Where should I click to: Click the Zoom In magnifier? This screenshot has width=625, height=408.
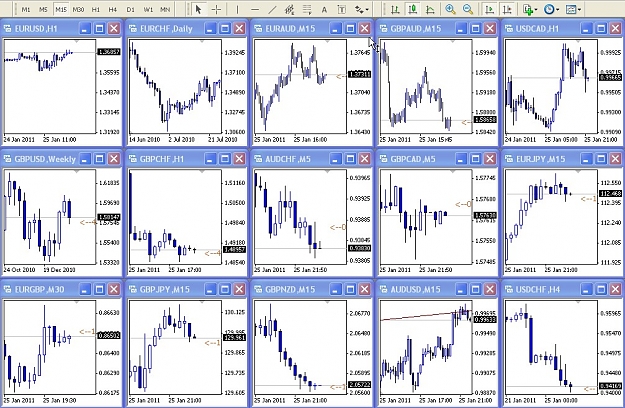(450, 9)
